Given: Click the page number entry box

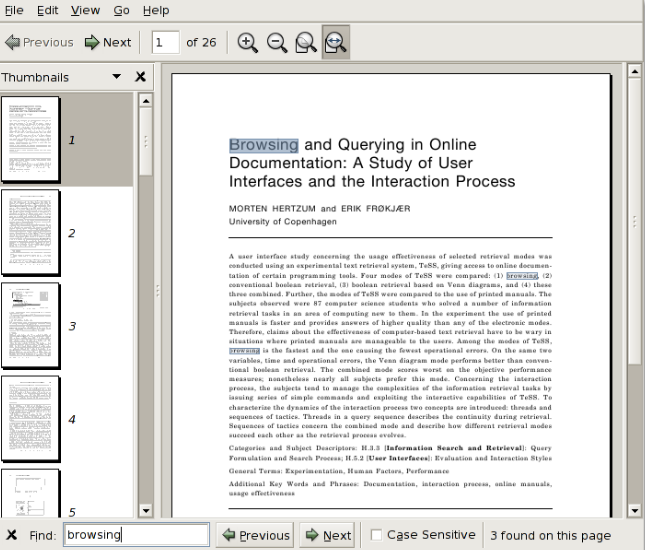Looking at the screenshot, I should pos(165,42).
